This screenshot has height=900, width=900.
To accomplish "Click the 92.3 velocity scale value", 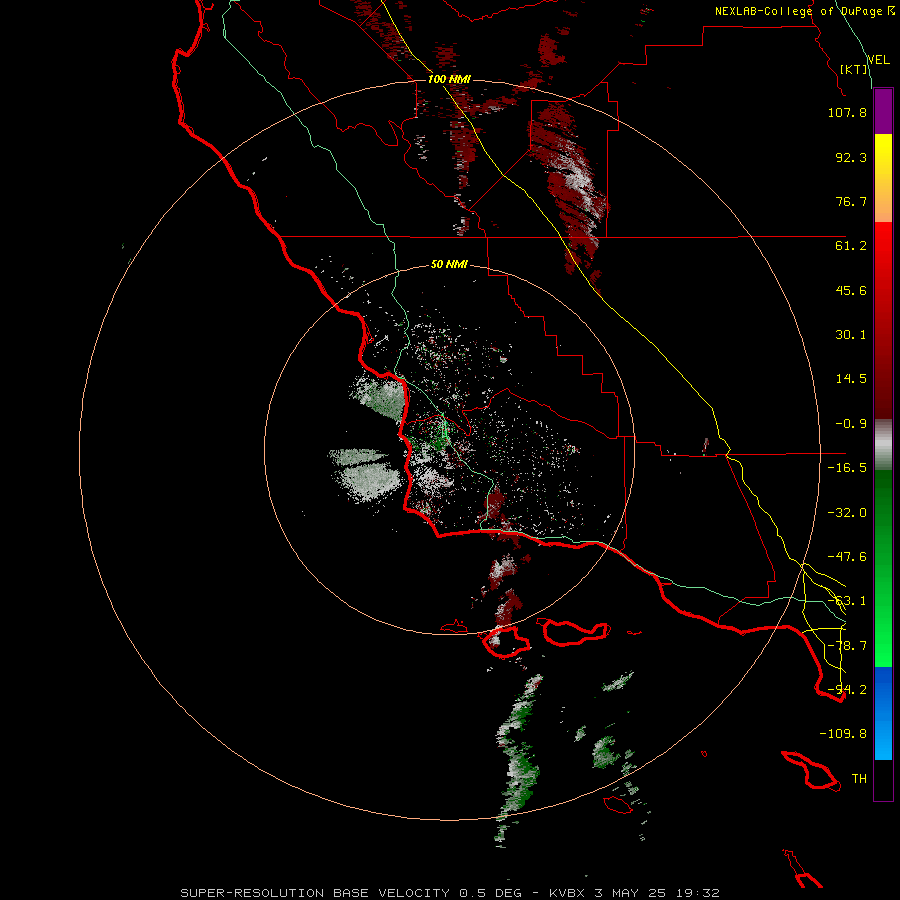I will coord(851,157).
